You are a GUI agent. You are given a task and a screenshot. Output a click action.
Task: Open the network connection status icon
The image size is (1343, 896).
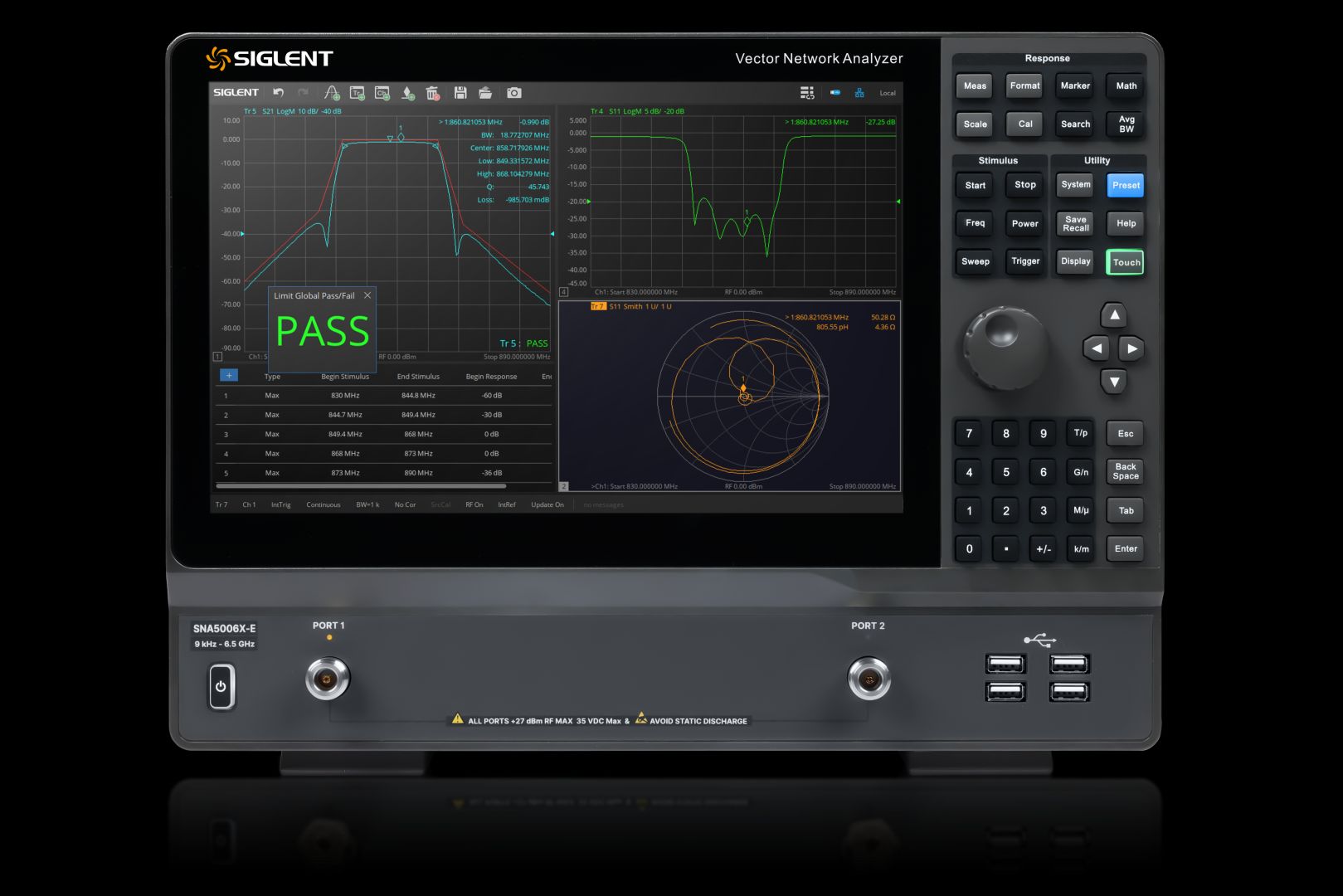[x=859, y=93]
